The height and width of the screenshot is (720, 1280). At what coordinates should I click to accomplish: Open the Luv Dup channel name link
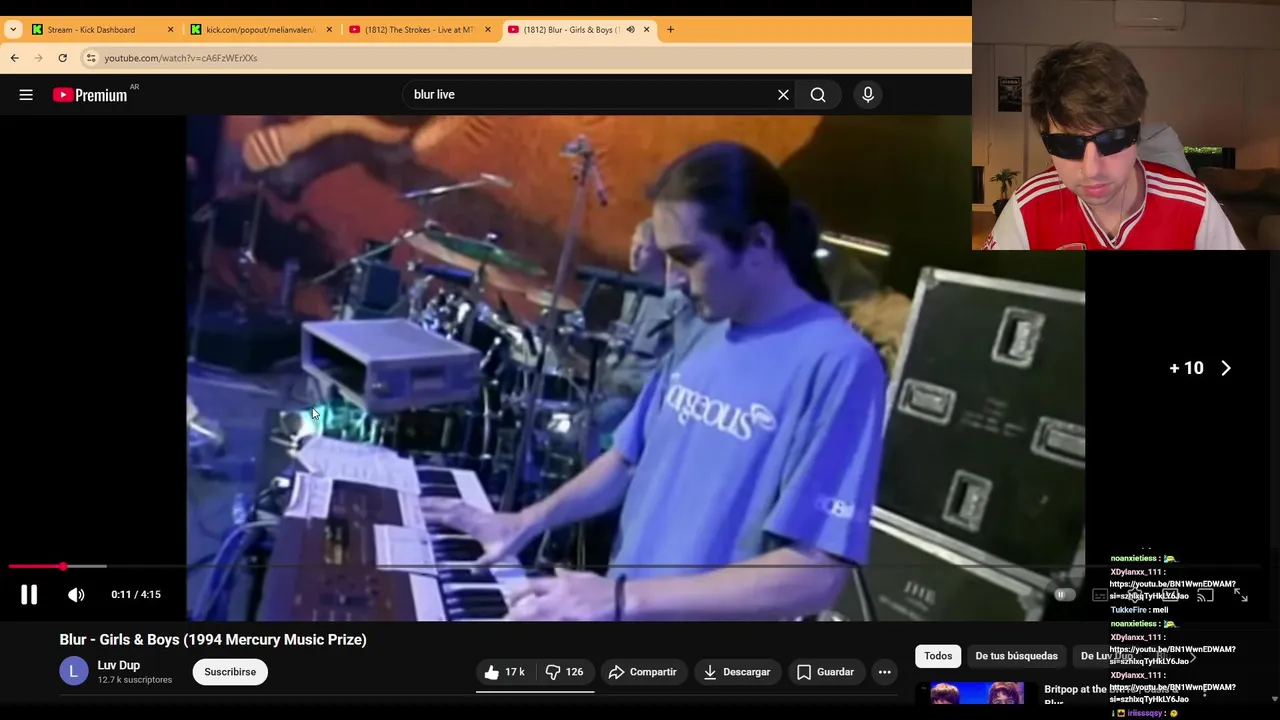coord(119,666)
